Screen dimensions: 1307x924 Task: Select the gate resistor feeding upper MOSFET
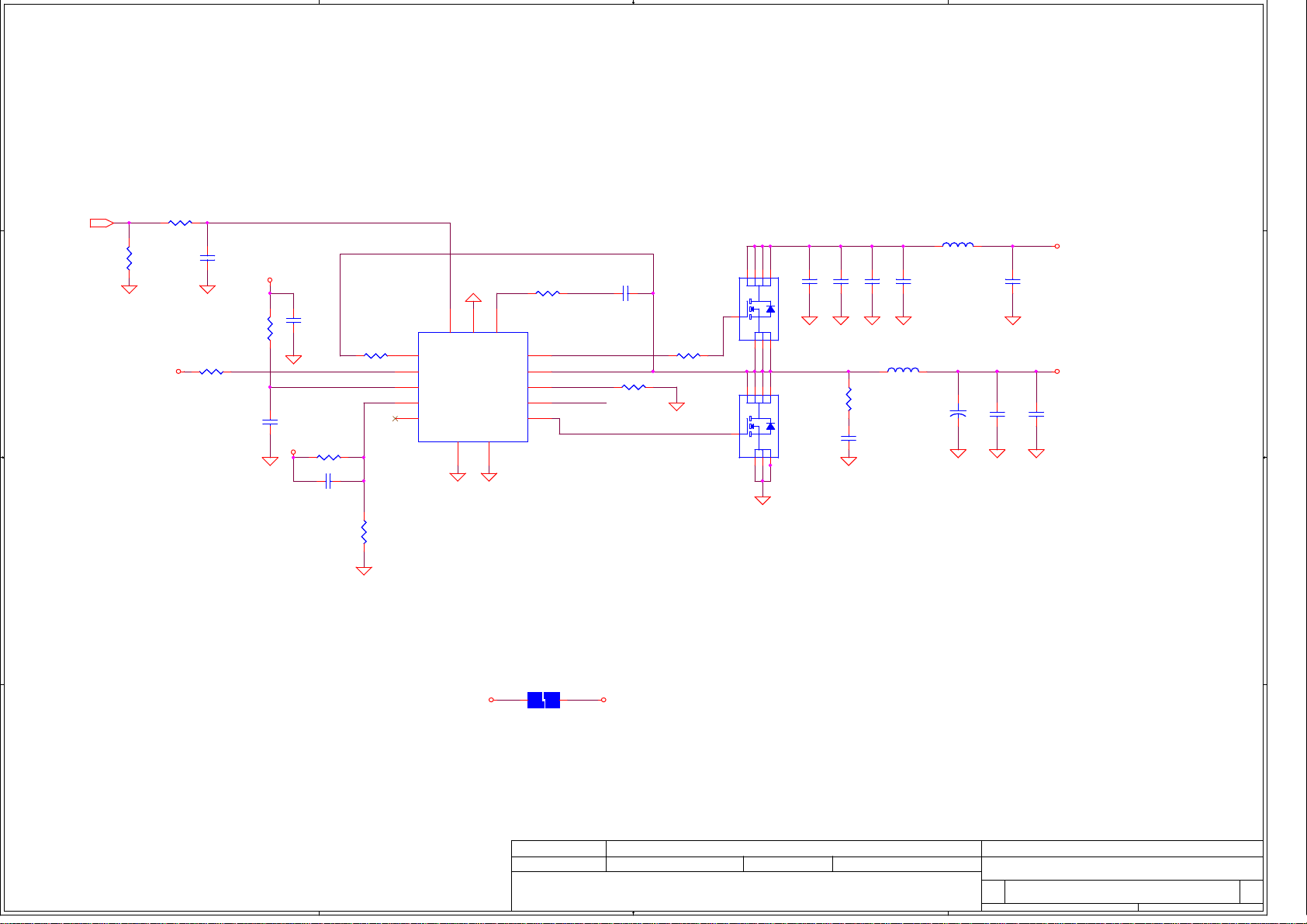688,356
